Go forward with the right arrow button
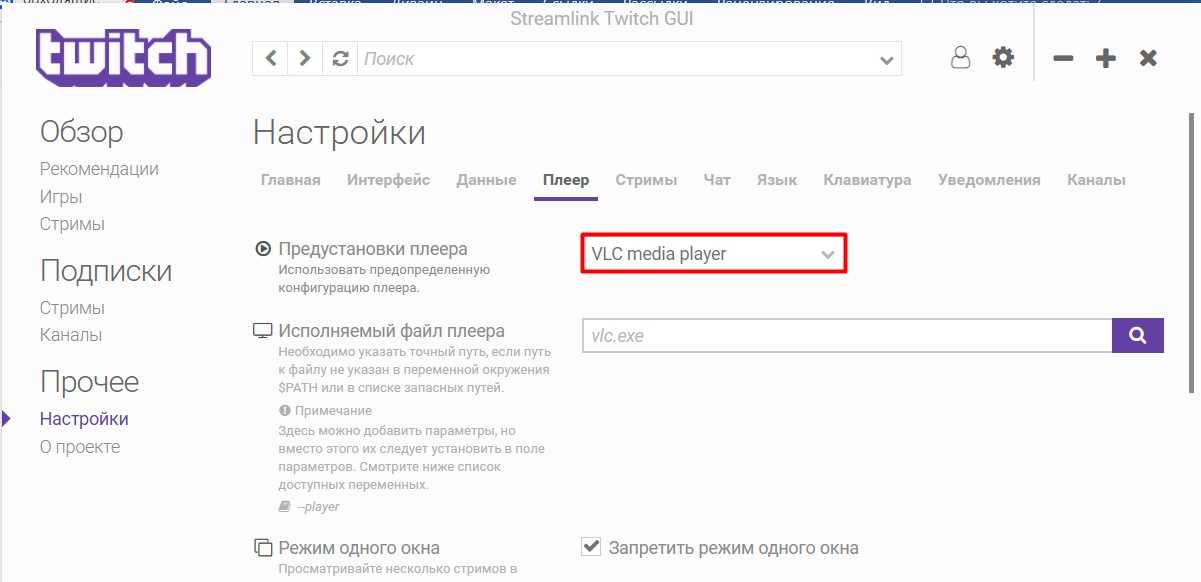 [305, 59]
